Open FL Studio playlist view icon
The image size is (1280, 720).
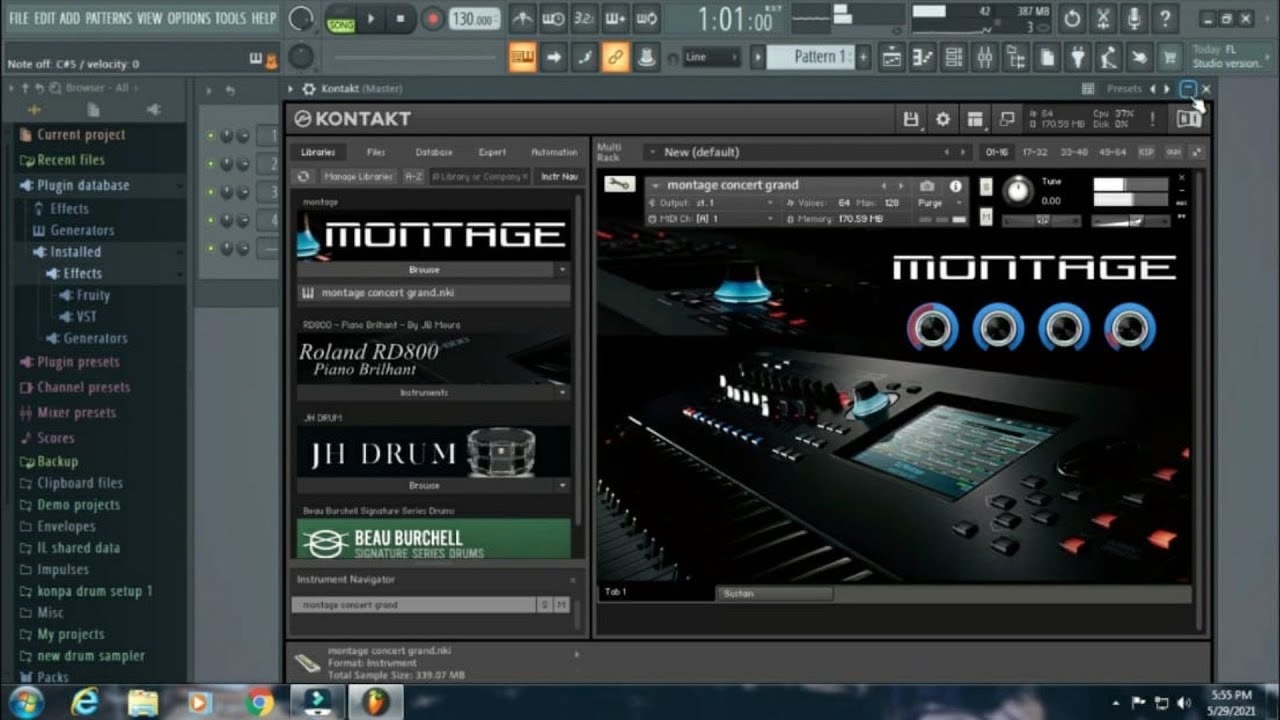click(x=891, y=57)
